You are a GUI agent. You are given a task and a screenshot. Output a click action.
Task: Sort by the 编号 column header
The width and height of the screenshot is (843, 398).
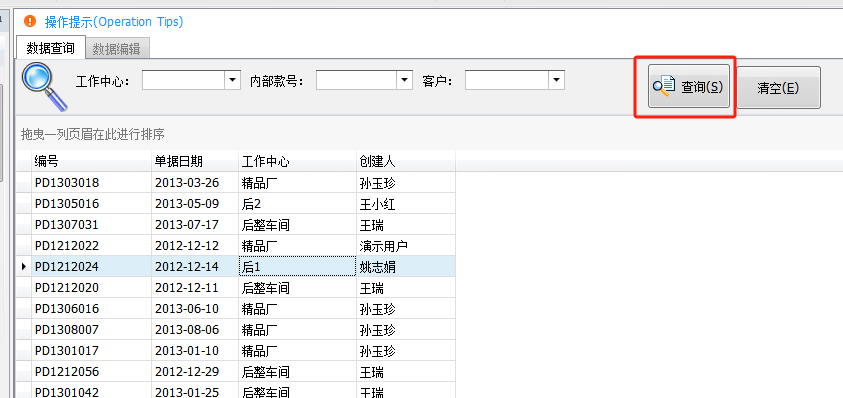point(91,161)
